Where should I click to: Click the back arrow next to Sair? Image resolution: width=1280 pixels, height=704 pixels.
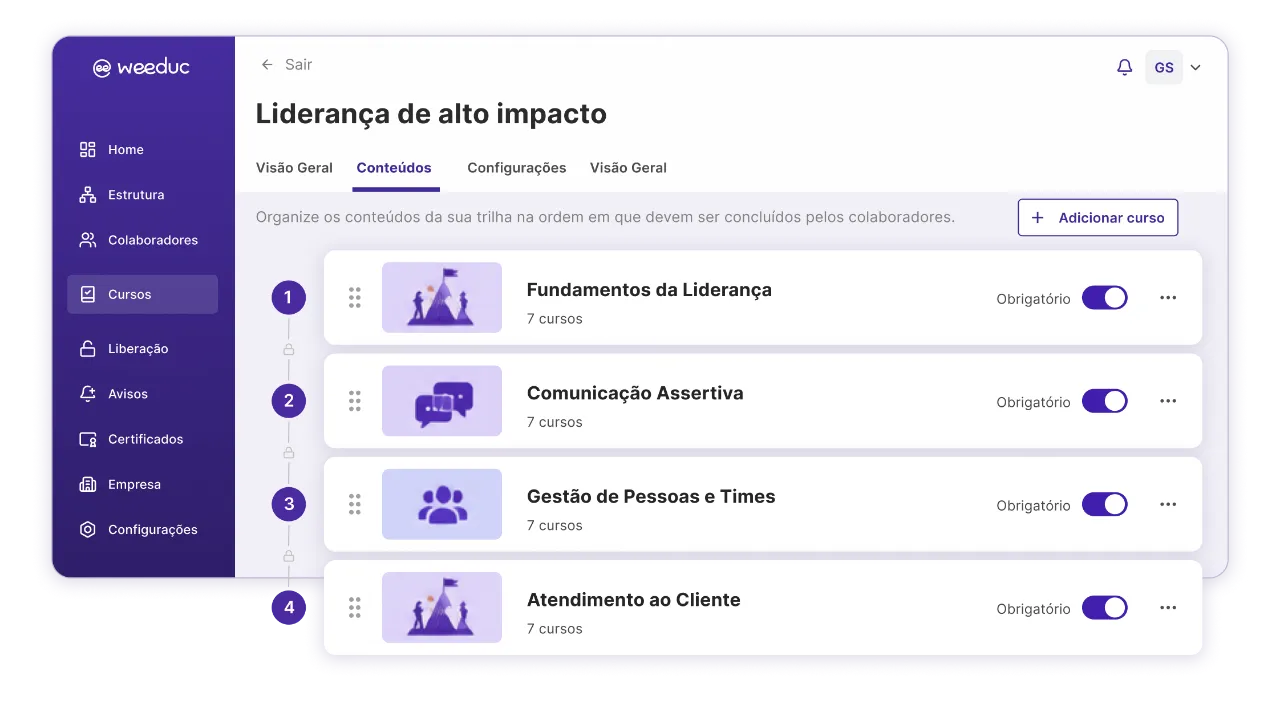(267, 64)
